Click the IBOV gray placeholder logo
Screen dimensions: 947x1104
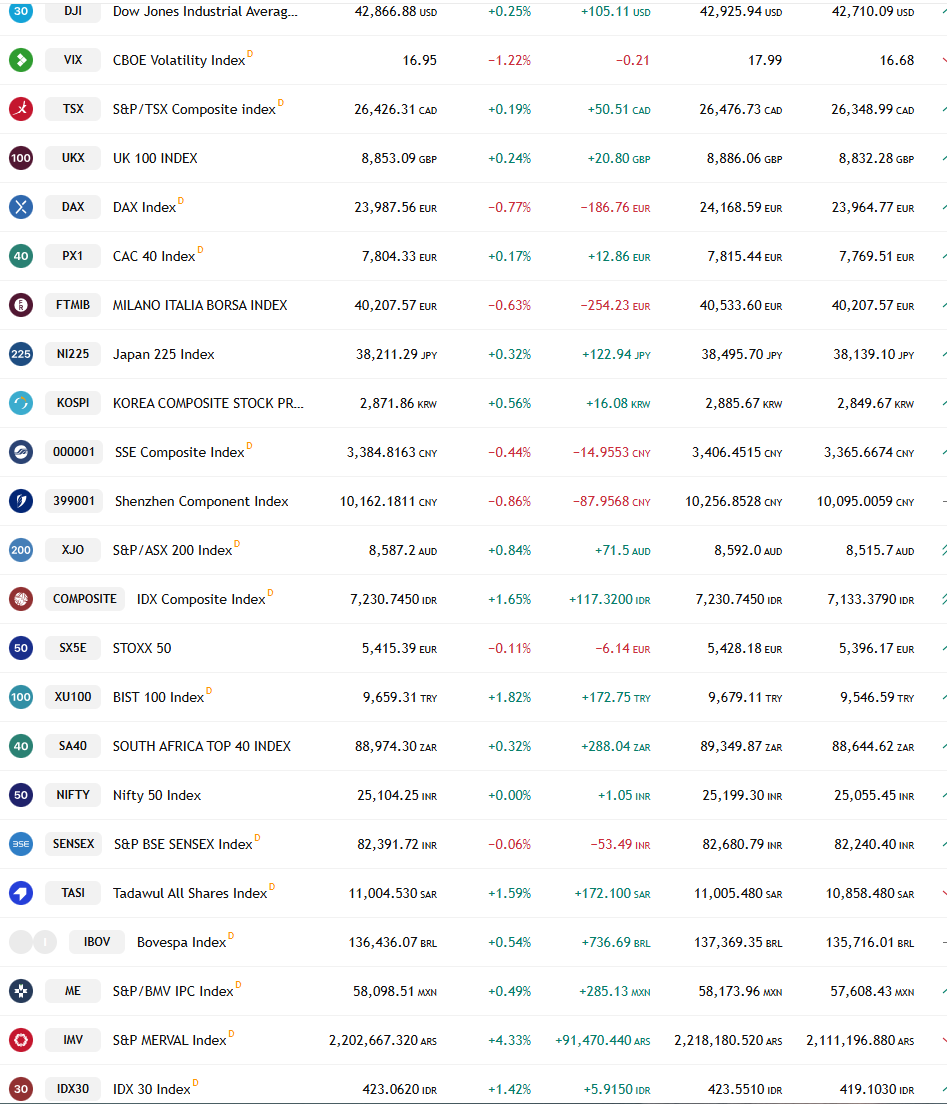(x=33, y=942)
